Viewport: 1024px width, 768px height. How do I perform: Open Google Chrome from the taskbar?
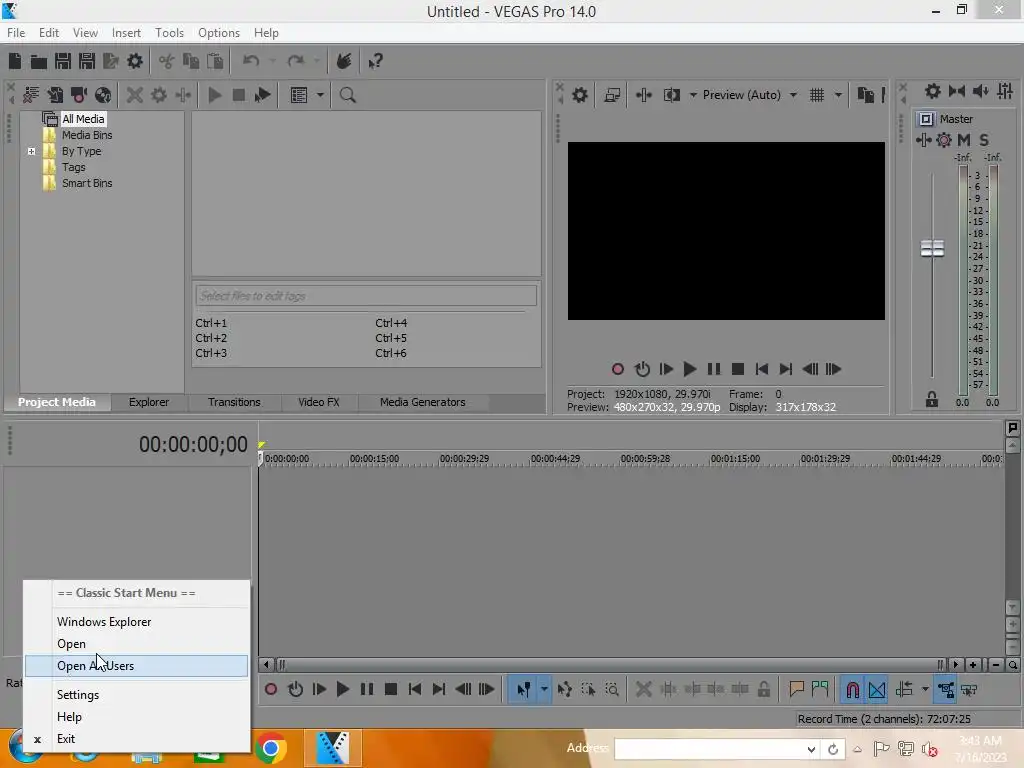pyautogui.click(x=271, y=748)
